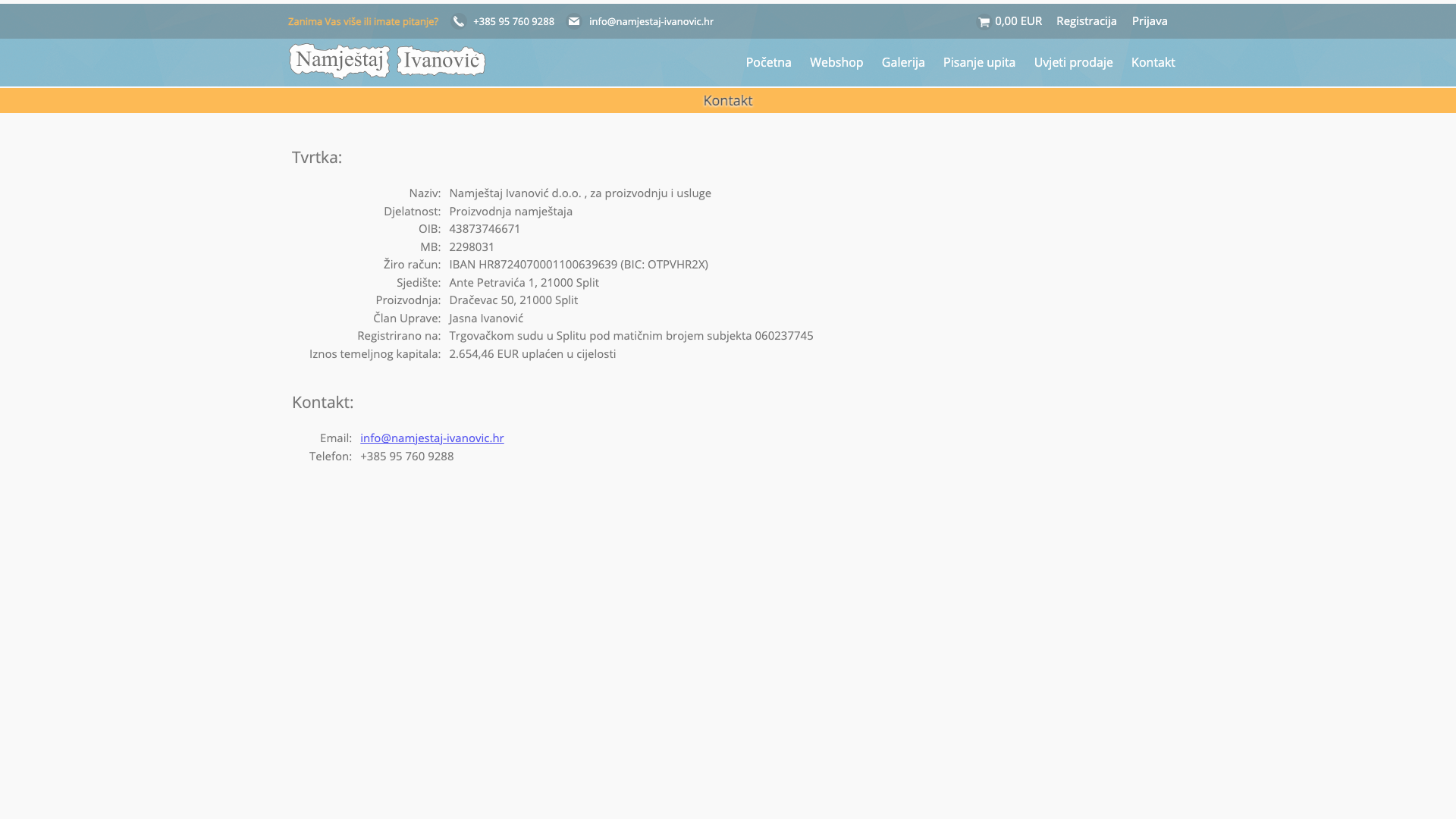Click the Kontakt title in orange banner
The height and width of the screenshot is (819, 1456).
coord(727,101)
